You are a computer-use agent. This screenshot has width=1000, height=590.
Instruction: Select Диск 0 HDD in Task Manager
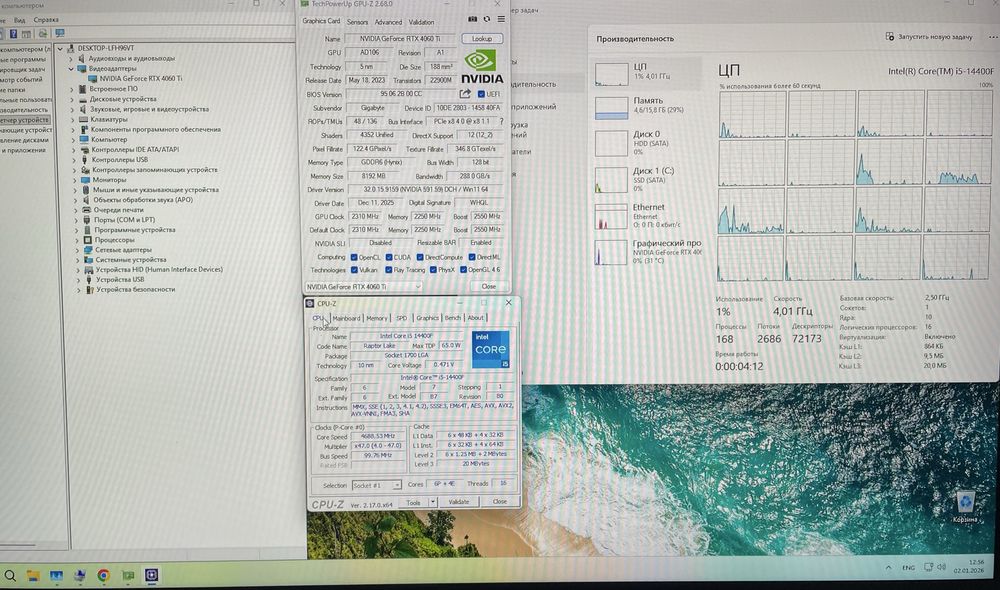pyautogui.click(x=647, y=143)
